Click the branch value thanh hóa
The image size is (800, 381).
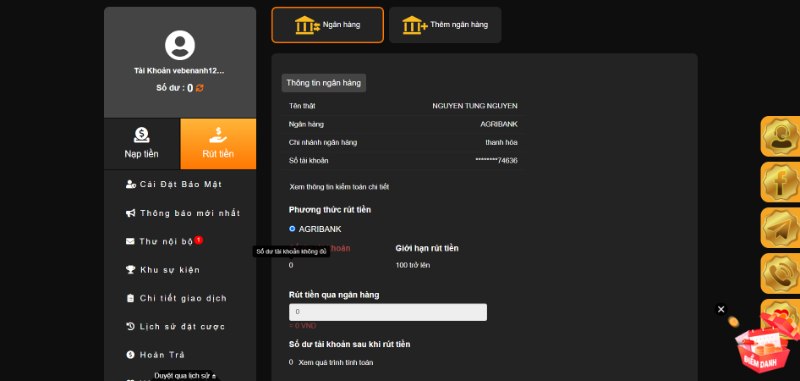coord(502,142)
